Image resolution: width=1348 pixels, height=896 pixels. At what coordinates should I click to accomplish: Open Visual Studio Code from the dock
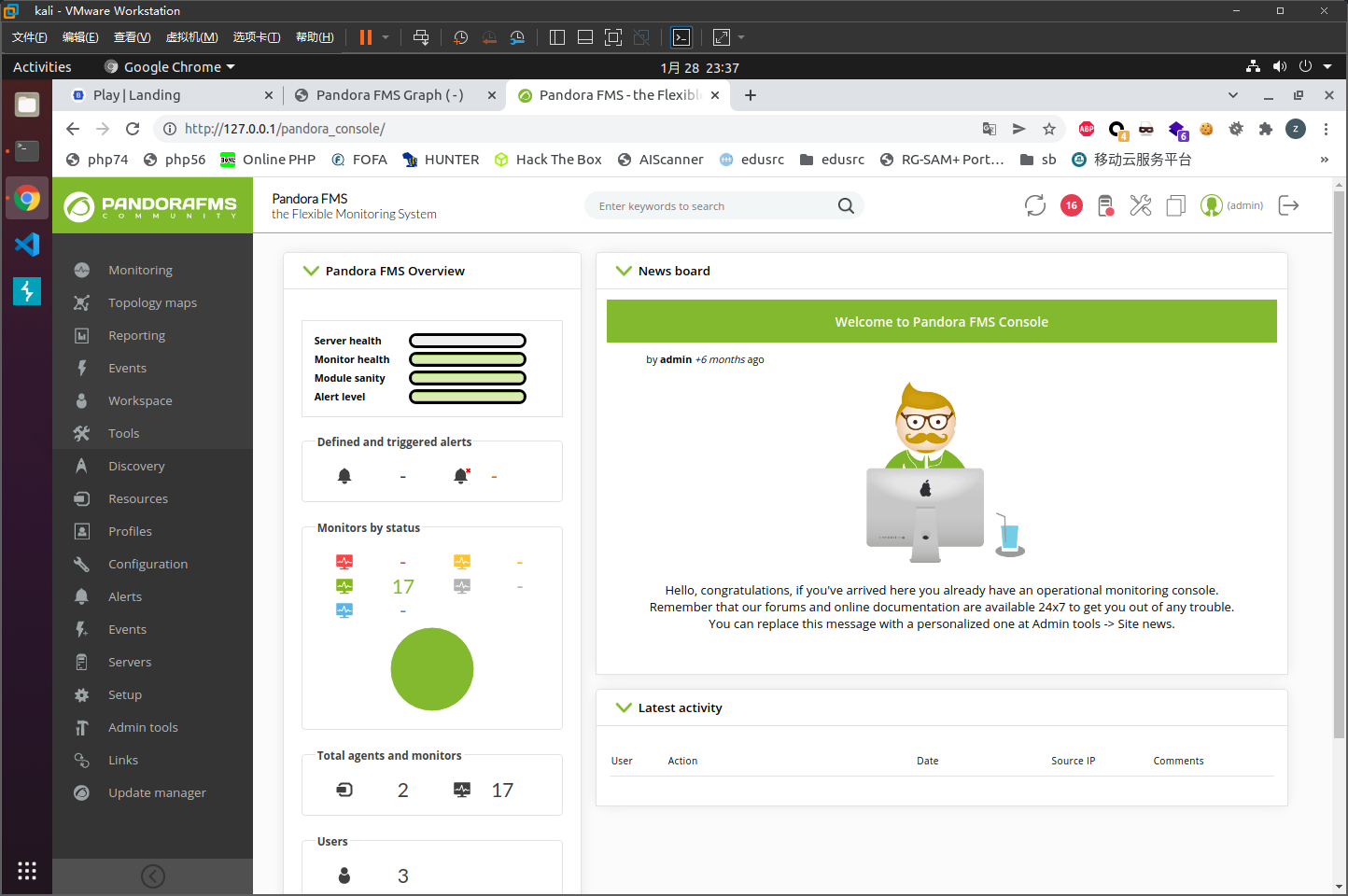27,245
